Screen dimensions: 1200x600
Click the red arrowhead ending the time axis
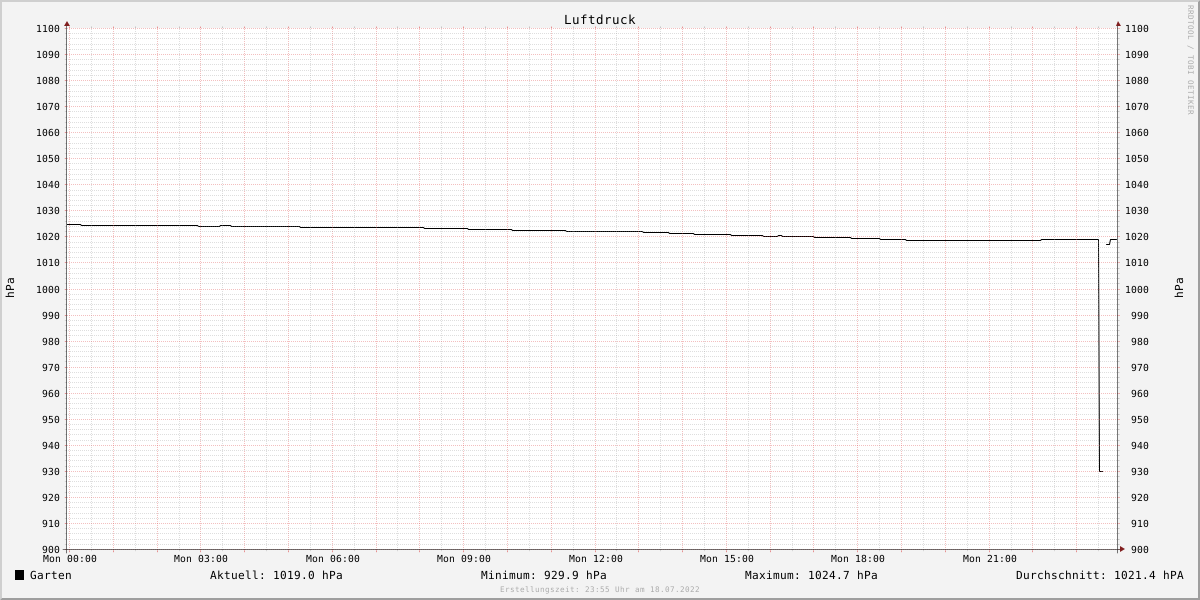pos(1122,549)
